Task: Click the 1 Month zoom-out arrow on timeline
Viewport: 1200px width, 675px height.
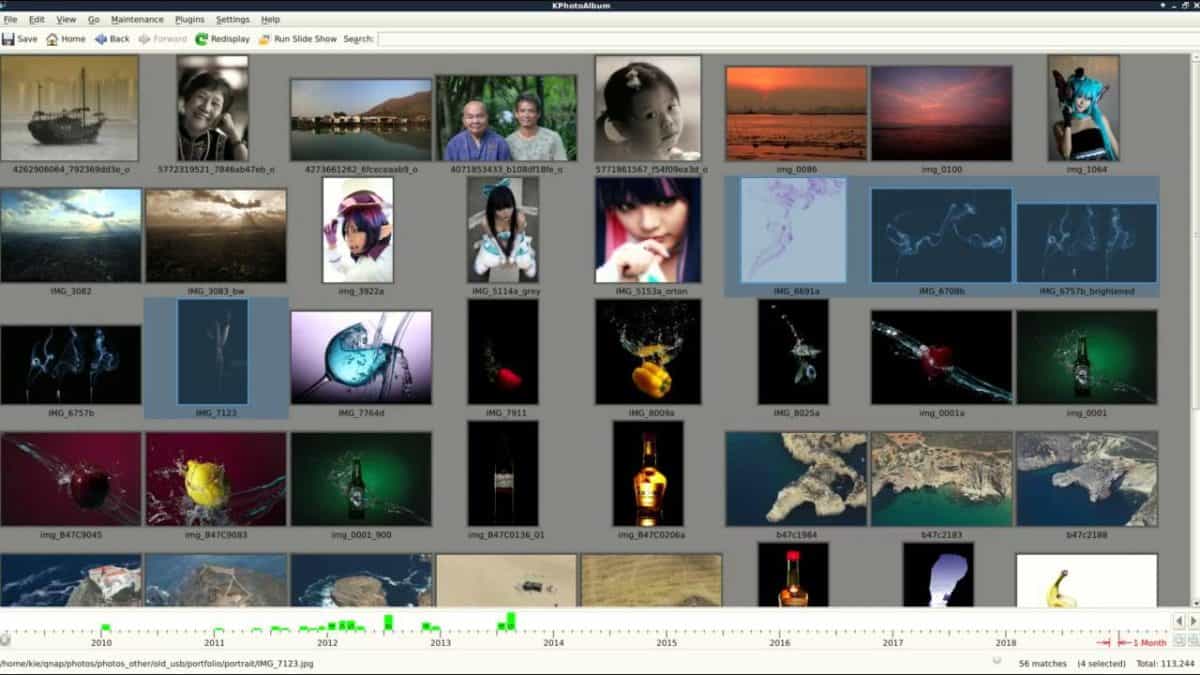Action: (x=1127, y=645)
